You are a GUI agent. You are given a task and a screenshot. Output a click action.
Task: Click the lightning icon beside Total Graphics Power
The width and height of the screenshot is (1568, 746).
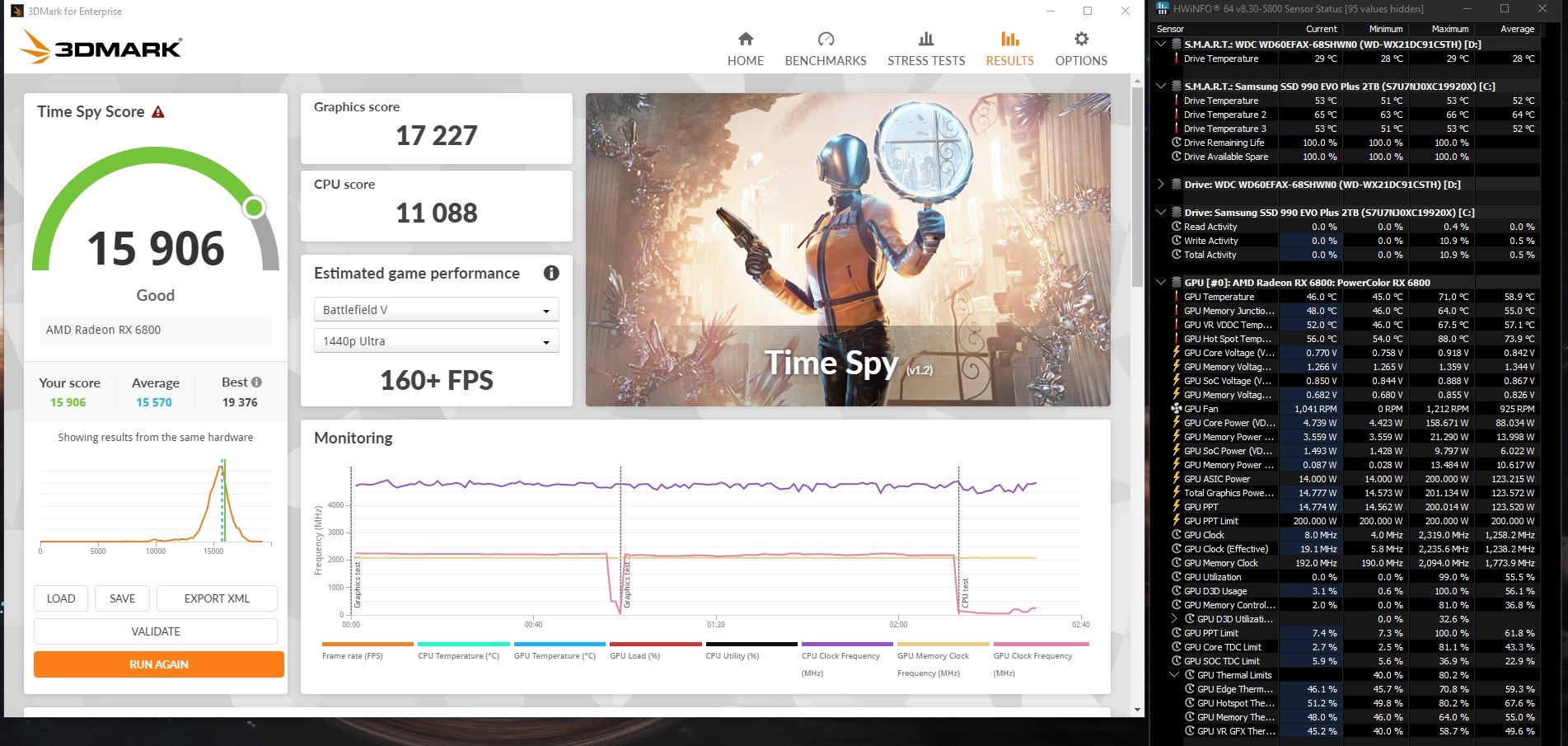[1177, 493]
